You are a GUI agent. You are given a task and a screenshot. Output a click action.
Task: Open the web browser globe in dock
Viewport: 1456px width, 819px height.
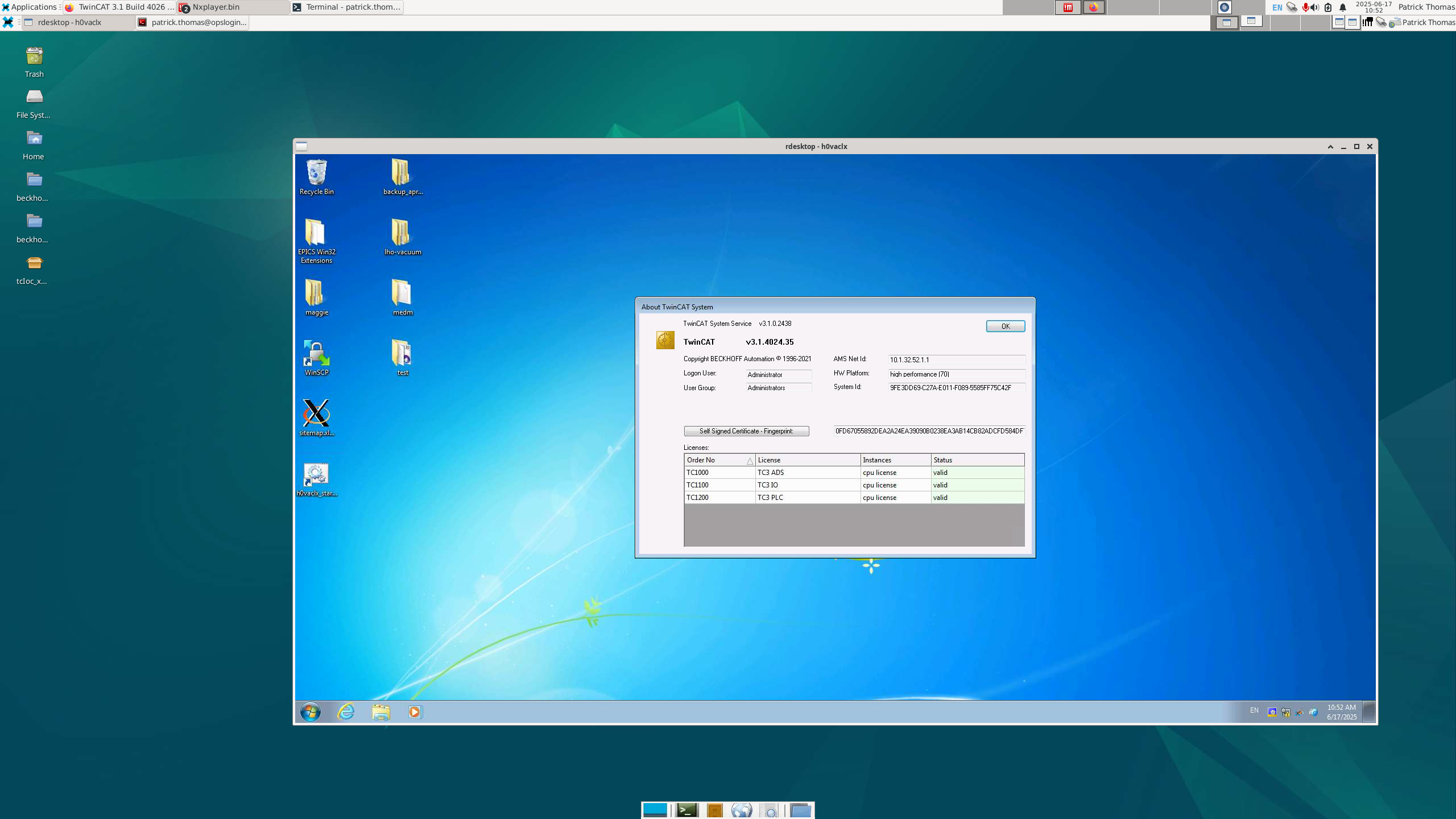(742, 810)
